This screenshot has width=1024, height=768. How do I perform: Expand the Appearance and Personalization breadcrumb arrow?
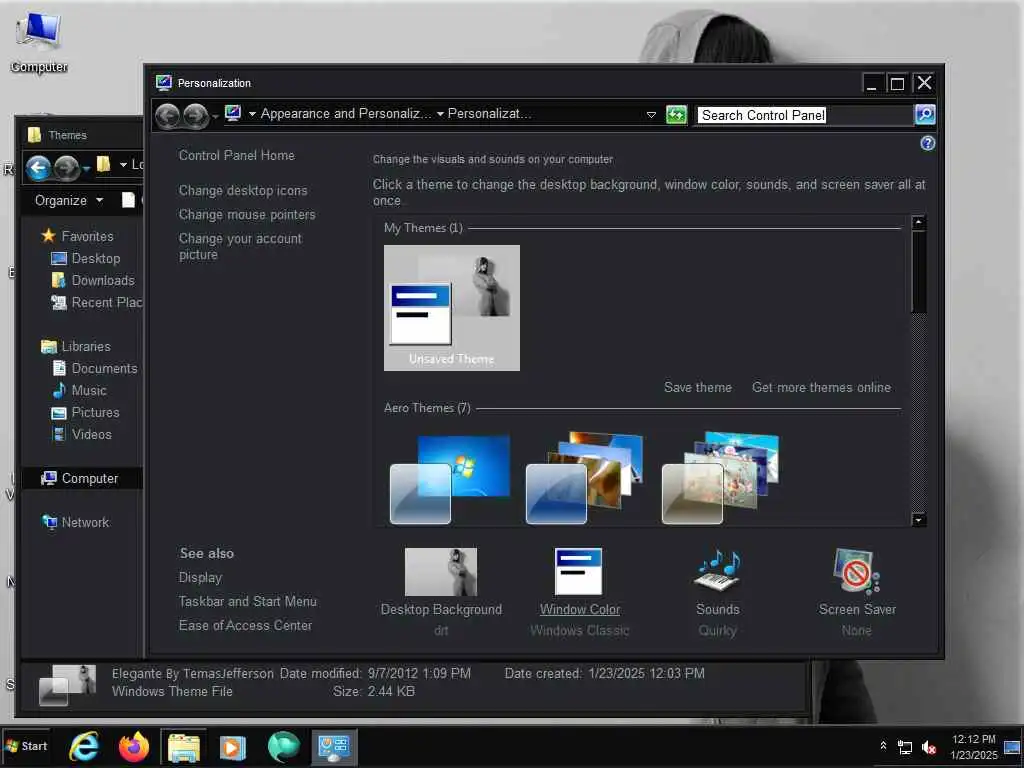pyautogui.click(x=252, y=114)
